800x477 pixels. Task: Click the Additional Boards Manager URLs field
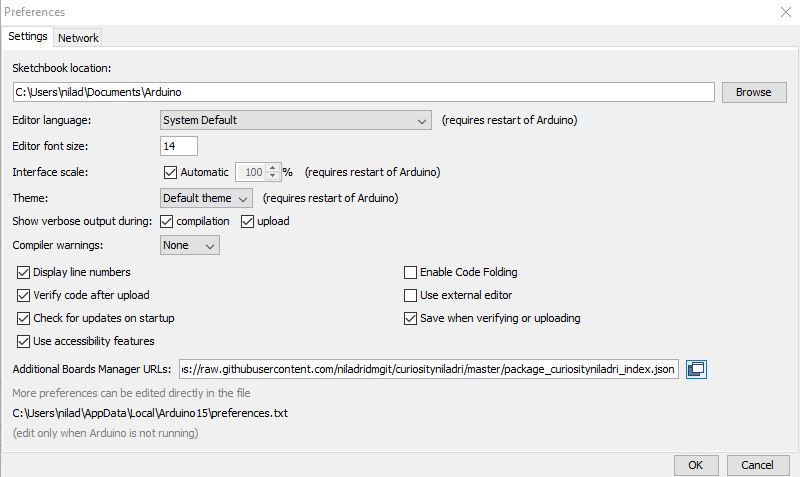[x=429, y=369]
